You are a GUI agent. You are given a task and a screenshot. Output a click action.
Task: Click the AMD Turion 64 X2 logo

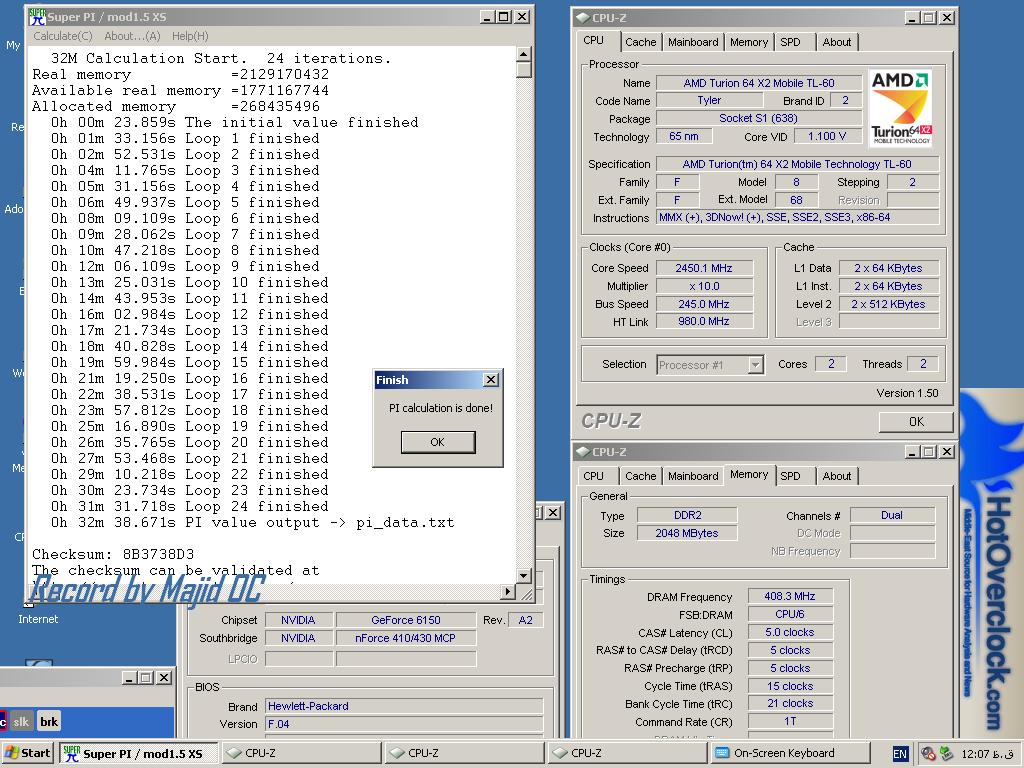(901, 108)
